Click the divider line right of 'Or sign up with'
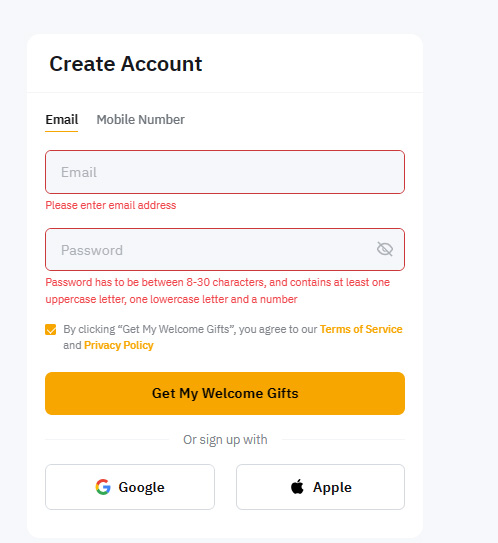498x543 pixels. click(343, 439)
